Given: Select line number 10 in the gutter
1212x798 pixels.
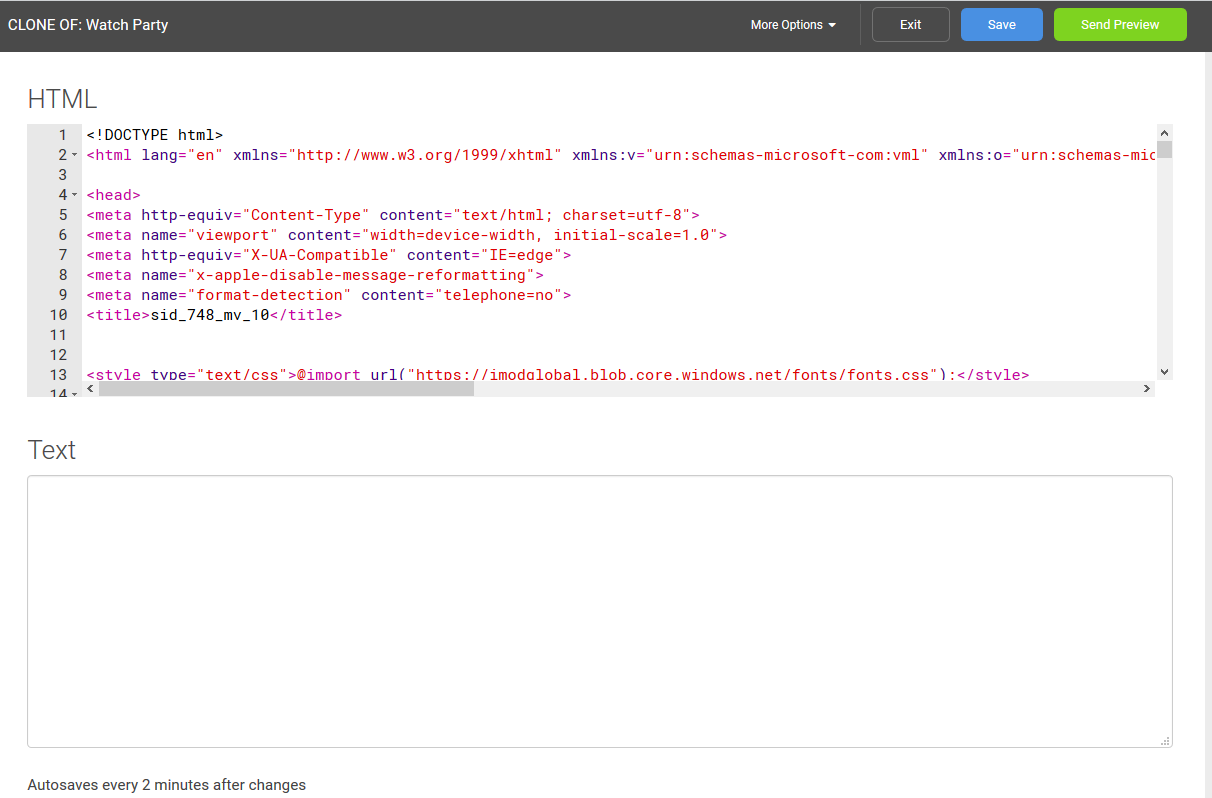Looking at the screenshot, I should (58, 314).
